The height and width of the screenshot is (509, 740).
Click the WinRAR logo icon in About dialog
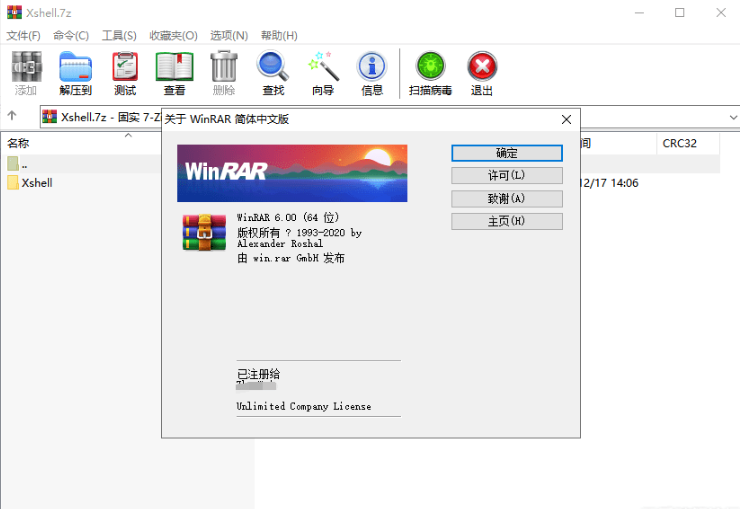[204, 233]
